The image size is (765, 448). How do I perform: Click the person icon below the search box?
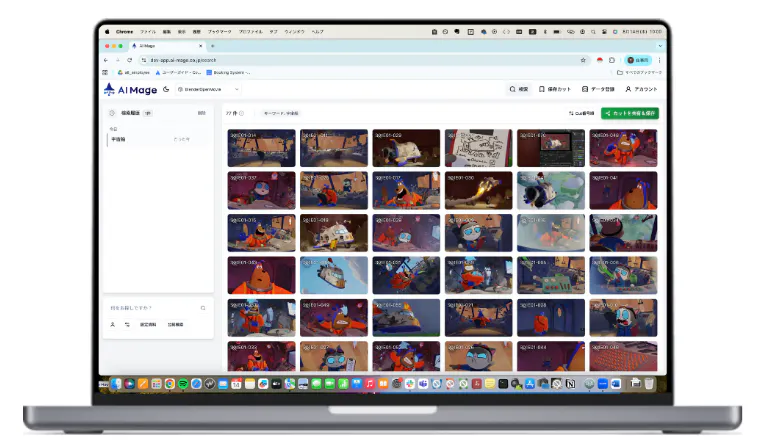pyautogui.click(x=113, y=325)
